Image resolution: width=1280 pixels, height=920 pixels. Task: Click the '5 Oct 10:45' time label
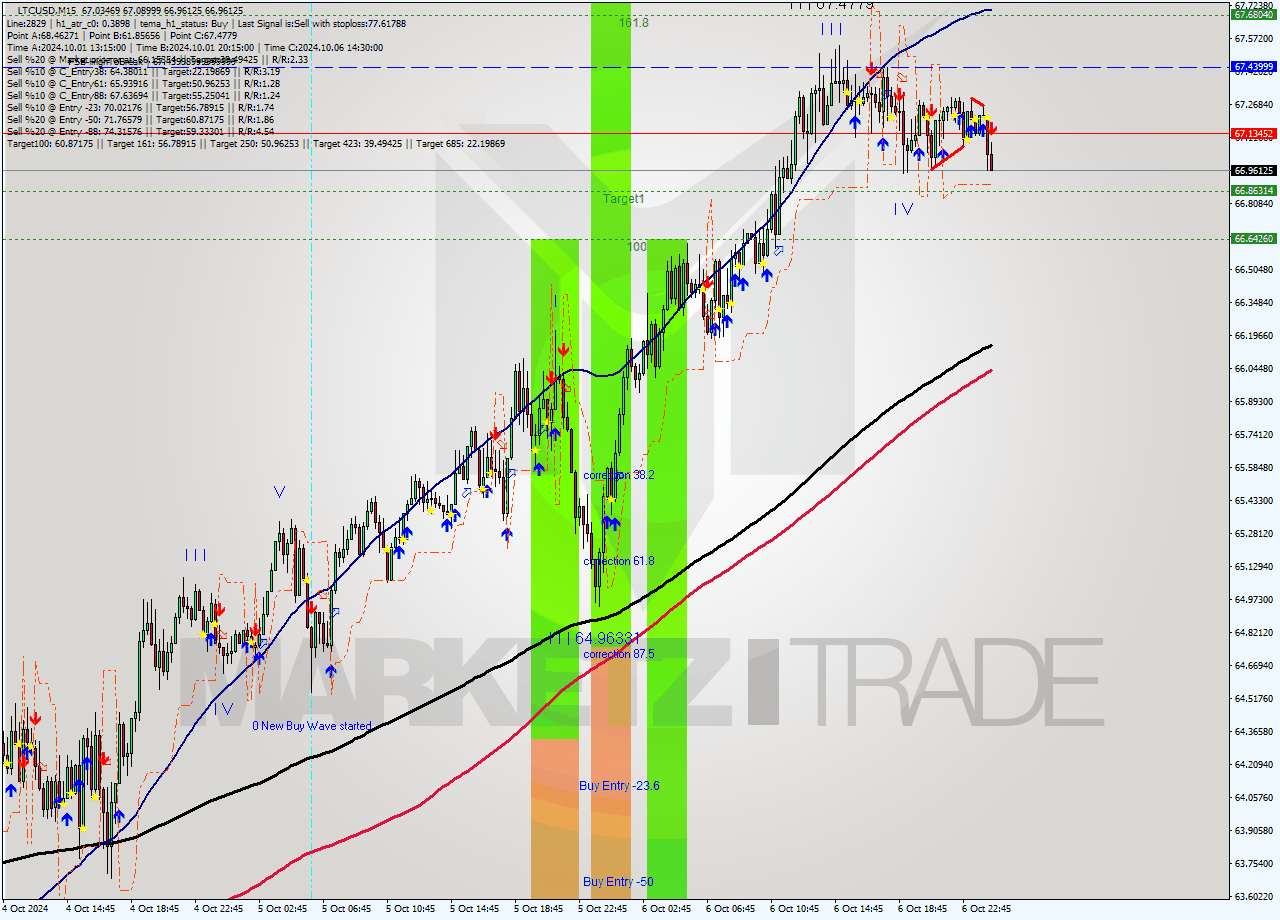(x=411, y=909)
